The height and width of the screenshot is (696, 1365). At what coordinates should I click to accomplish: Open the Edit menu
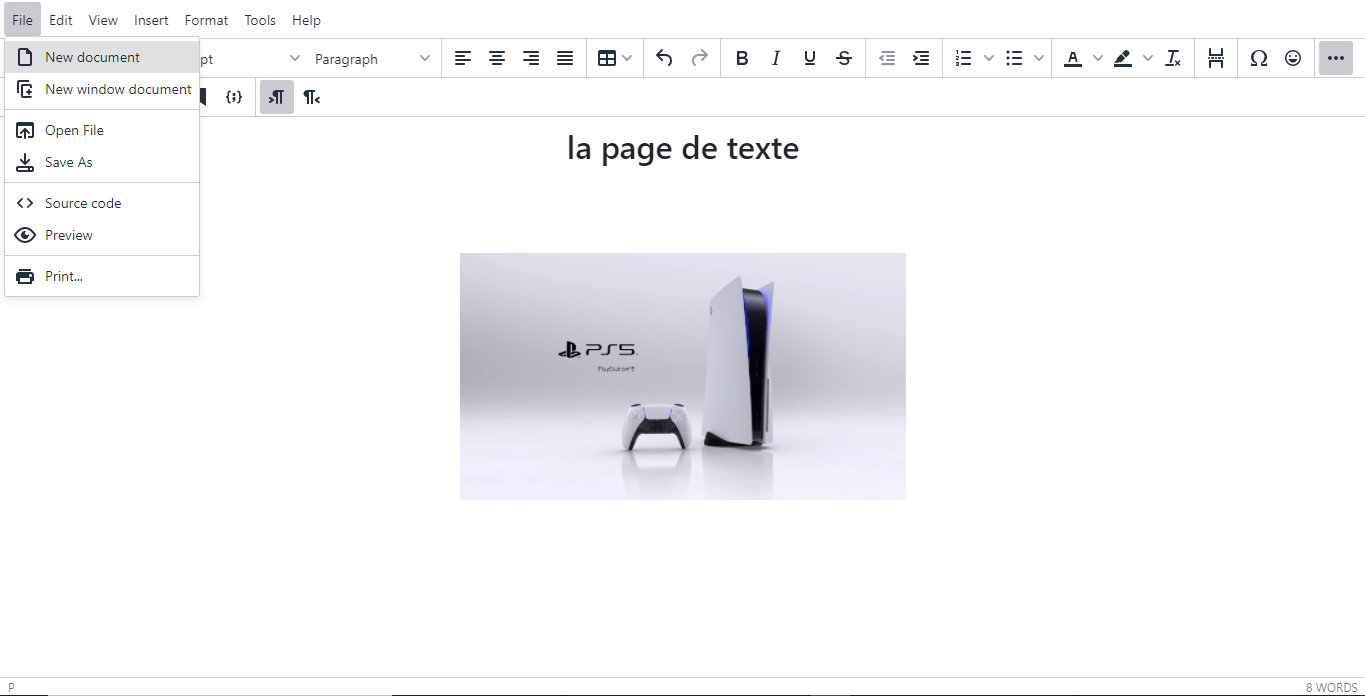point(61,20)
